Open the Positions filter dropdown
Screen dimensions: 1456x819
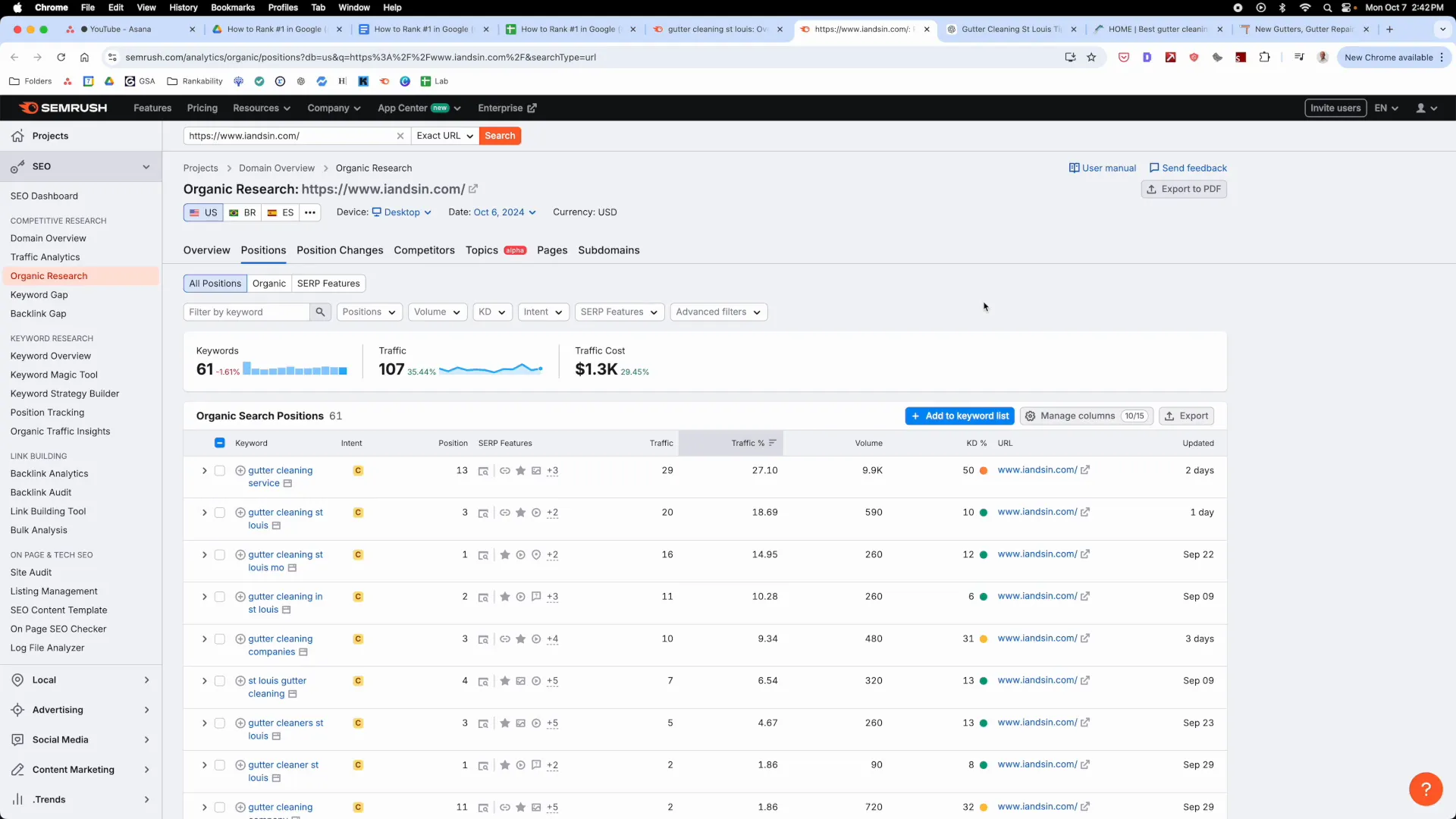369,312
